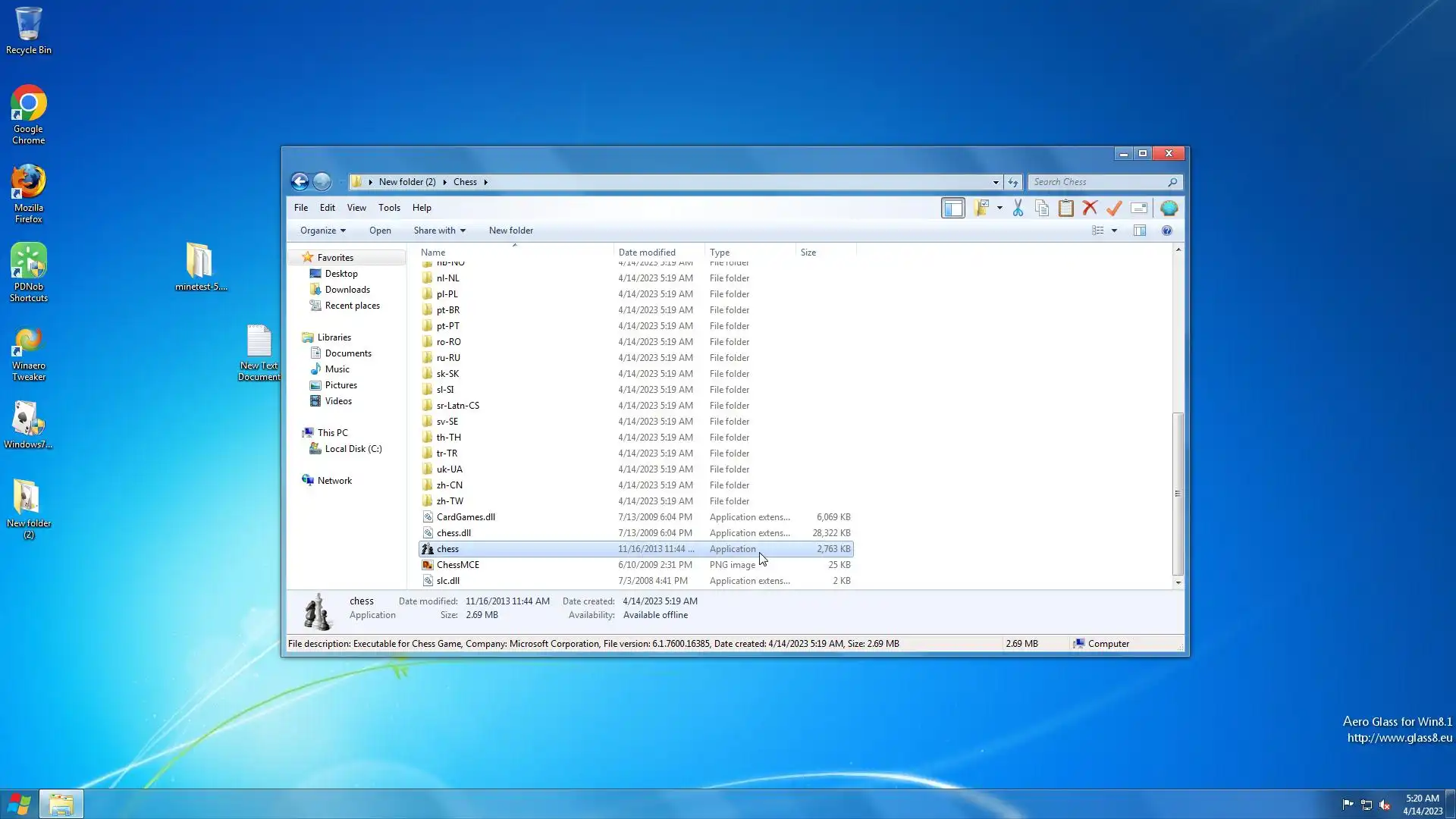The image size is (1456, 819).
Task: Click the Copy toolbar icon
Action: click(x=1042, y=208)
